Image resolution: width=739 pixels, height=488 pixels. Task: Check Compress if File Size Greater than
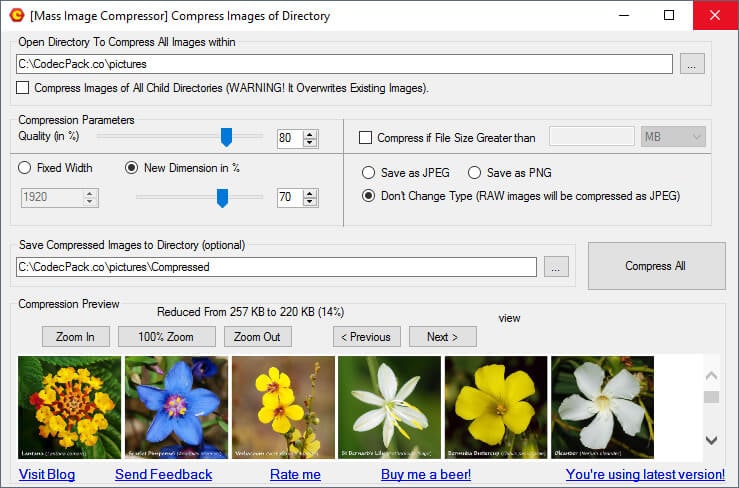(365, 137)
